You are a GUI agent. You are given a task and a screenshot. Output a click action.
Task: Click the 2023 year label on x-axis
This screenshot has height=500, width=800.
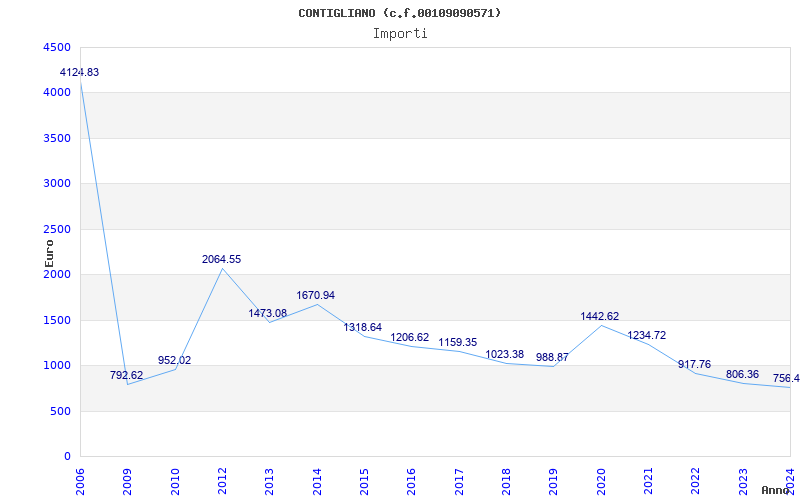pos(743,483)
